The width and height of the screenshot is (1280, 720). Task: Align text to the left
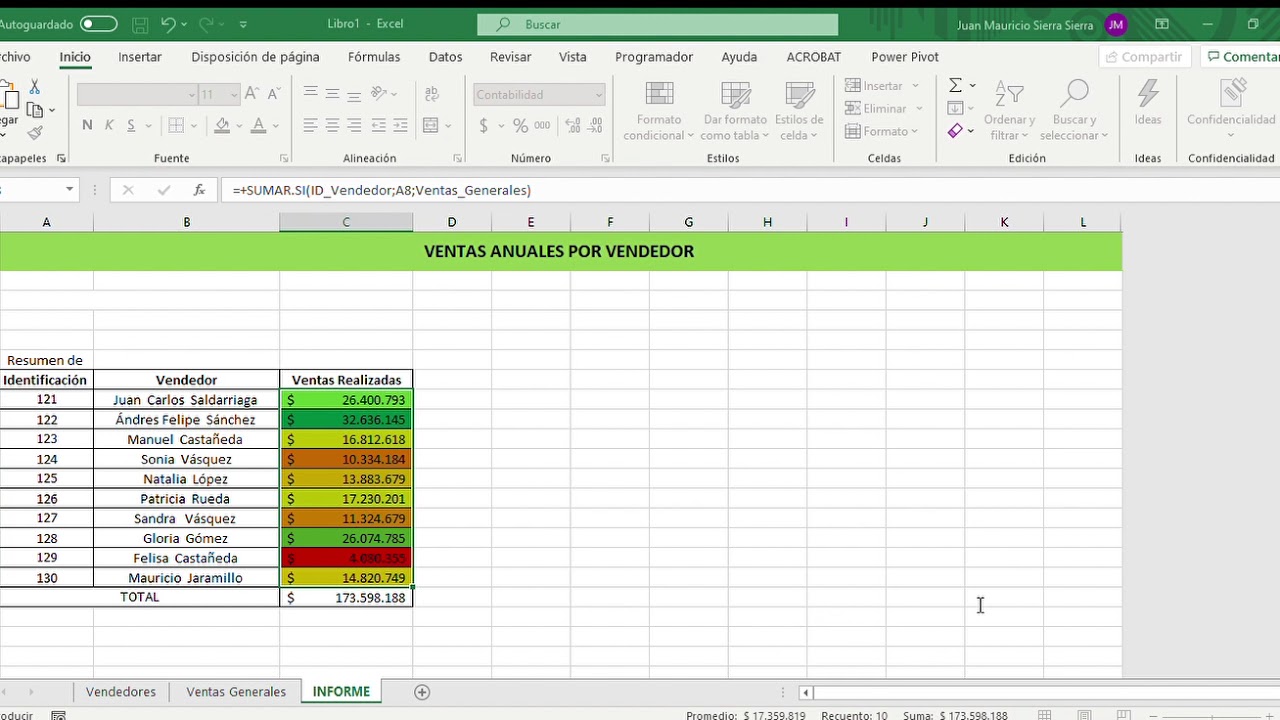tap(310, 125)
